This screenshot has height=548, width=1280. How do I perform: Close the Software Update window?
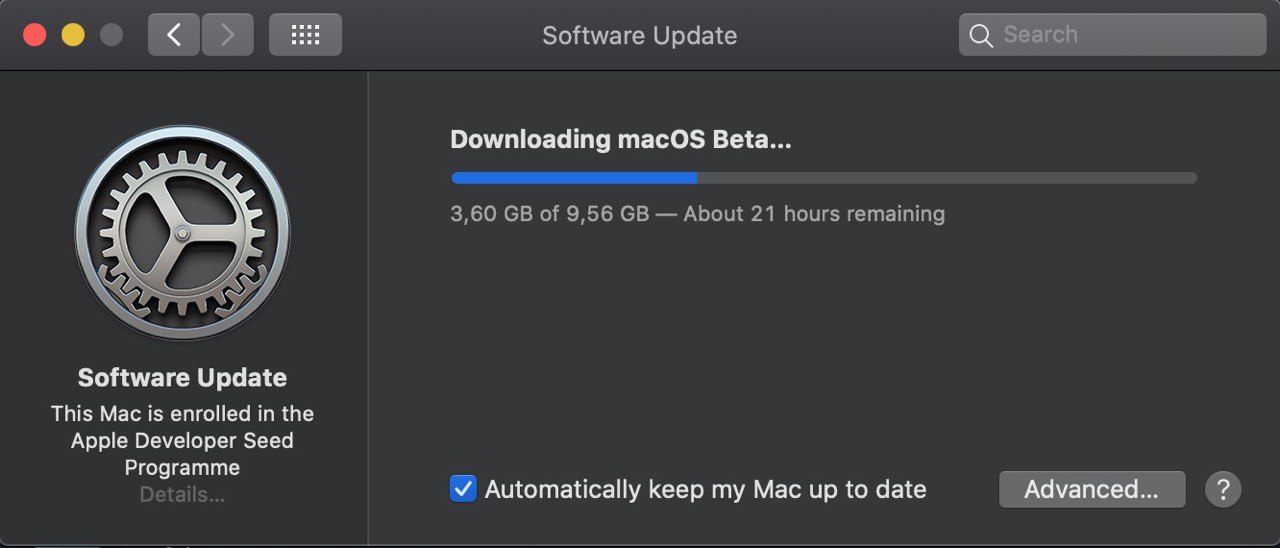(35, 35)
